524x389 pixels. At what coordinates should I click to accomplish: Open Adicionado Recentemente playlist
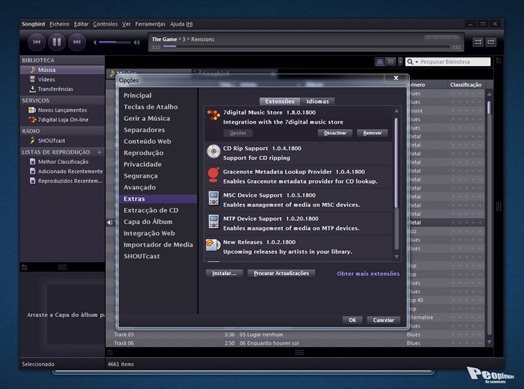coord(62,171)
